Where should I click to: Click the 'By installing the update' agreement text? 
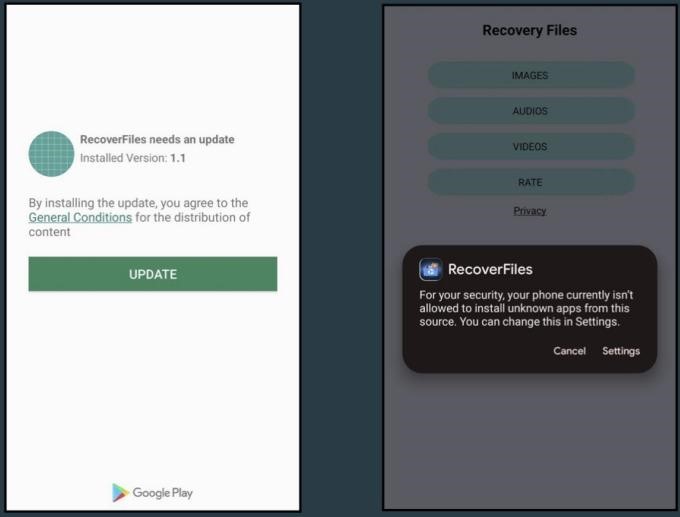click(x=140, y=203)
